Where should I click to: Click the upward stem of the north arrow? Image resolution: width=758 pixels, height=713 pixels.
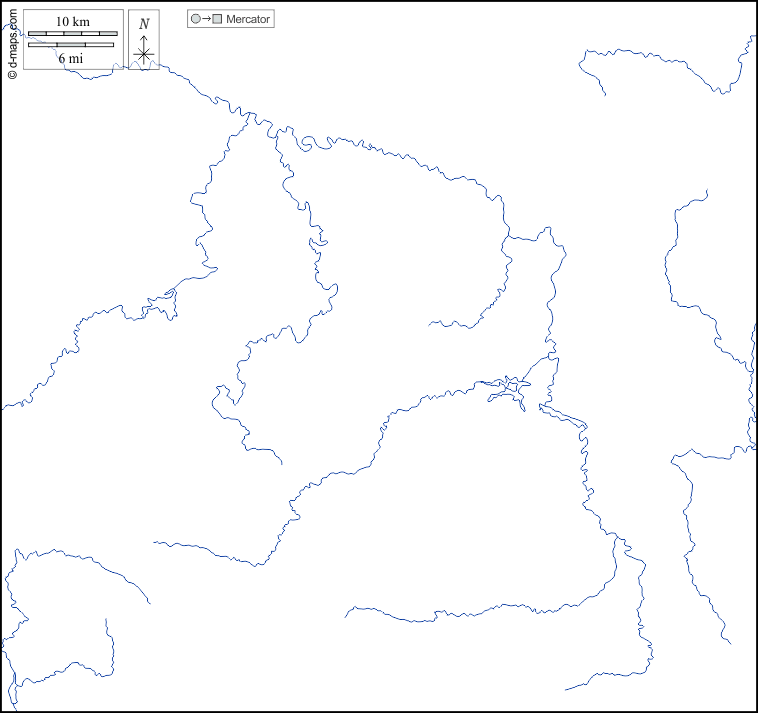pos(144,40)
